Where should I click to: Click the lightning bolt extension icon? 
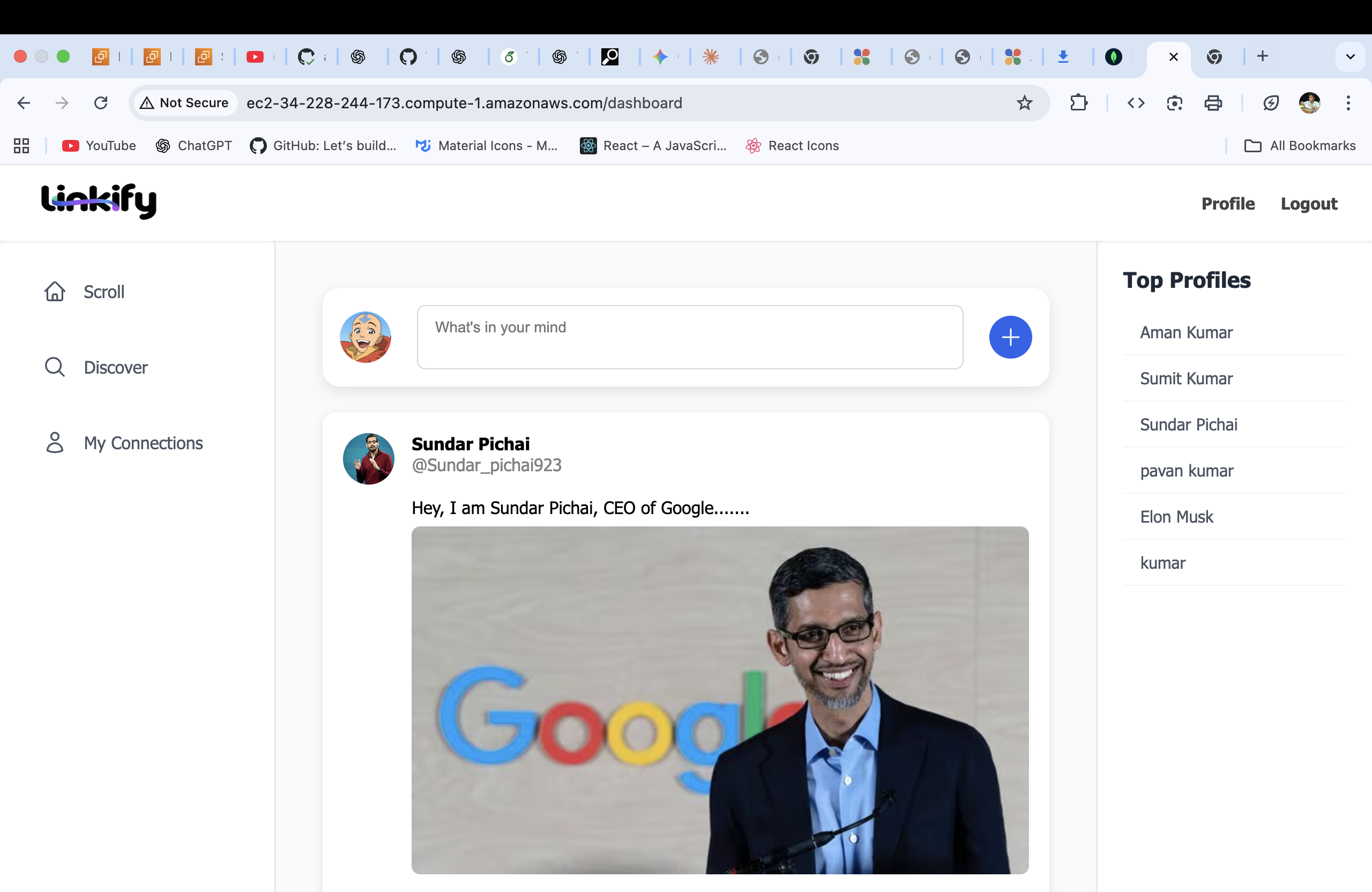click(x=1271, y=103)
